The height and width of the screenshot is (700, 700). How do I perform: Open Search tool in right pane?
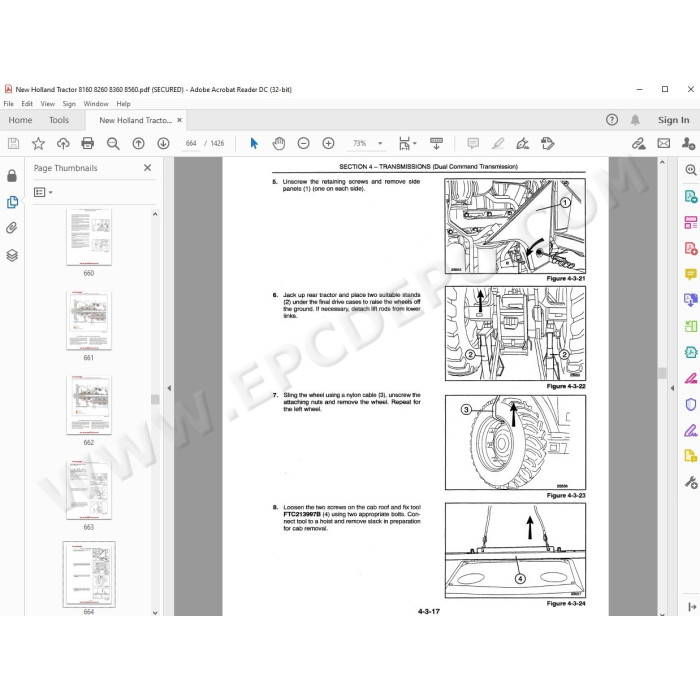(691, 170)
